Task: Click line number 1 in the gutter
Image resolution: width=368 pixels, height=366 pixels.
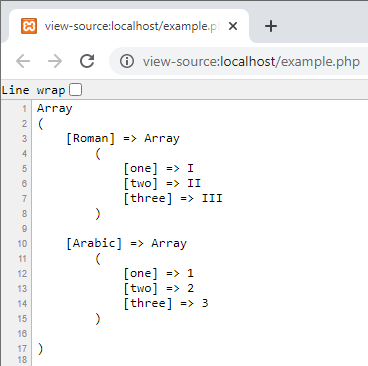Action: [x=24, y=109]
